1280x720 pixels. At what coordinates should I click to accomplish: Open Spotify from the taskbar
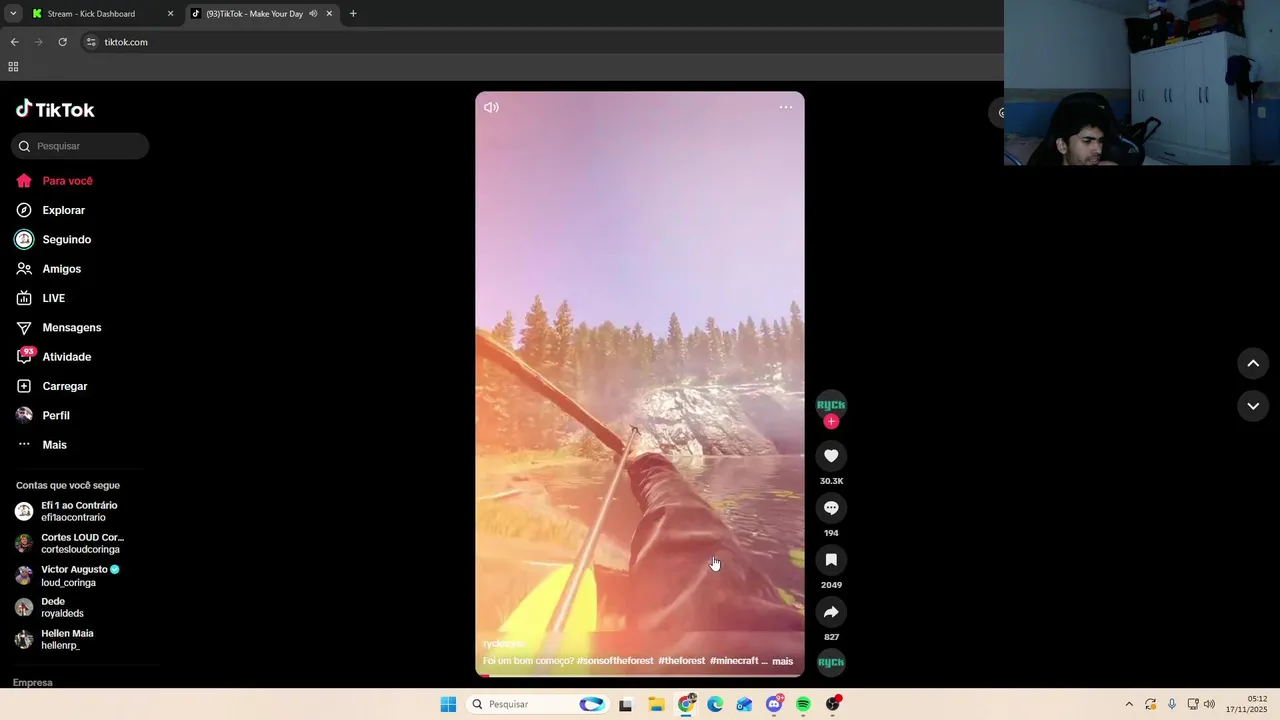pyautogui.click(x=803, y=704)
